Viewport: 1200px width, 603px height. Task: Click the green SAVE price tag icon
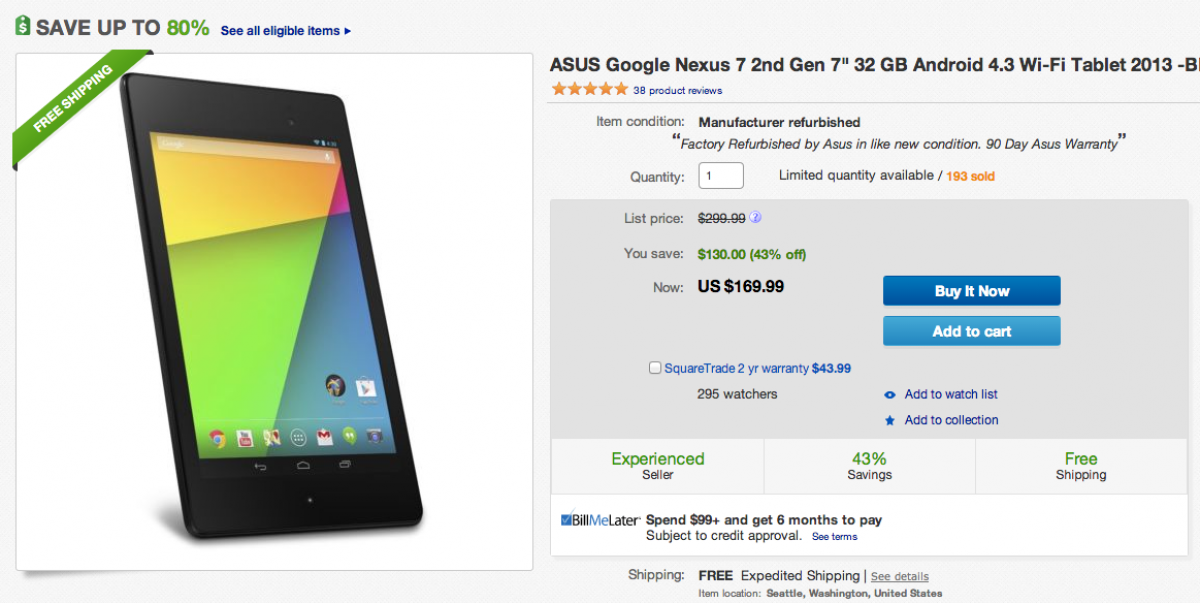[23, 26]
